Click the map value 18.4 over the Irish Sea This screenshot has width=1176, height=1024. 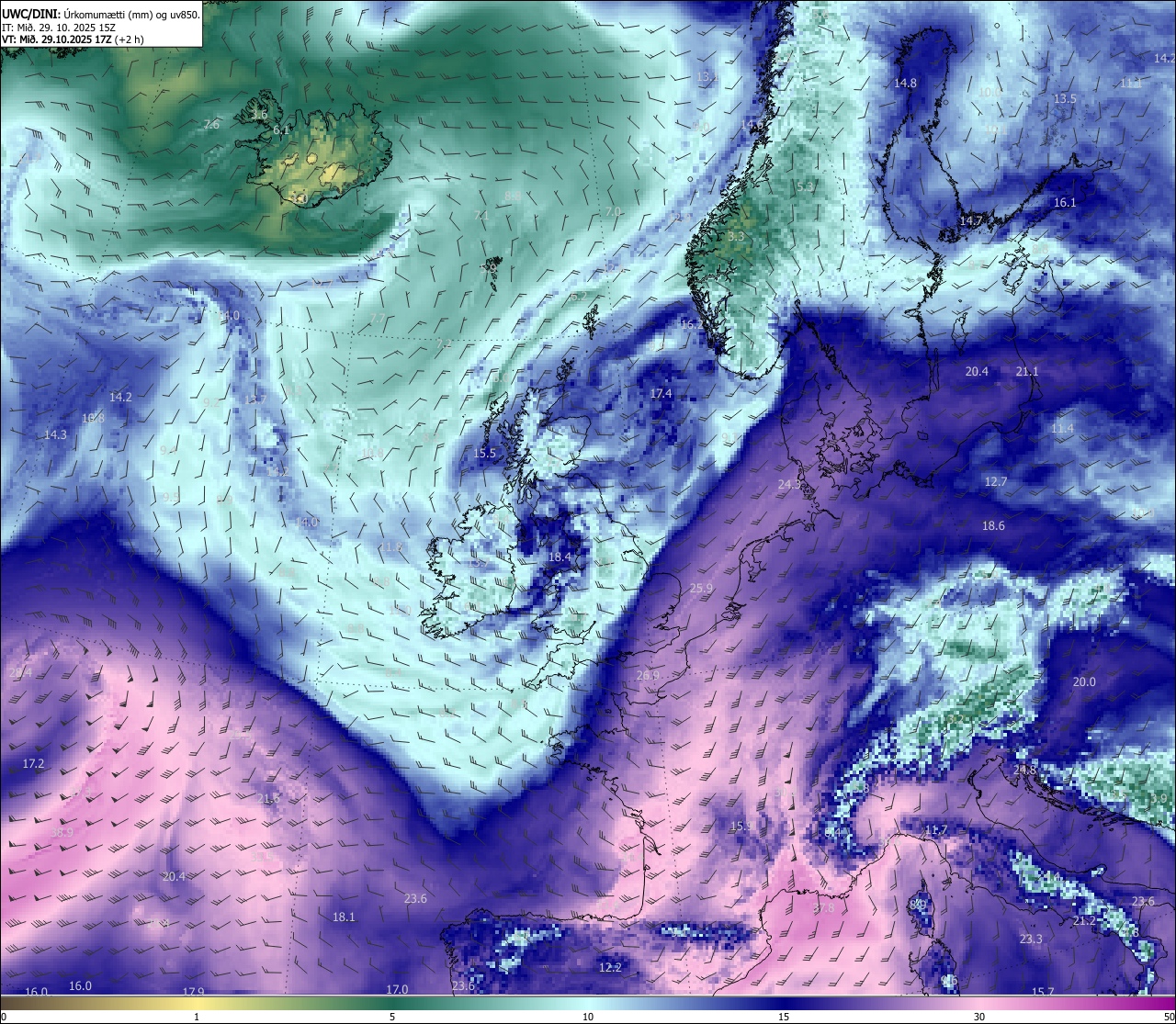(x=560, y=557)
